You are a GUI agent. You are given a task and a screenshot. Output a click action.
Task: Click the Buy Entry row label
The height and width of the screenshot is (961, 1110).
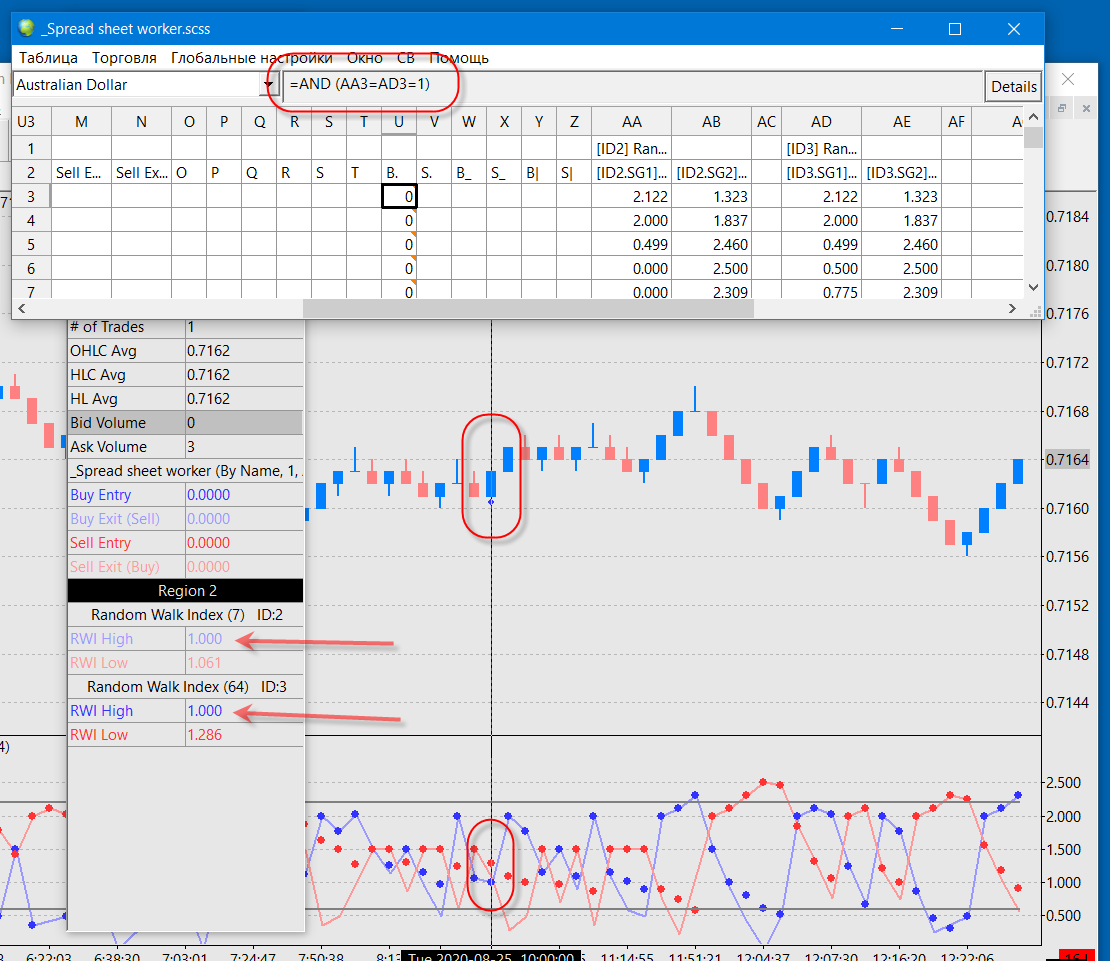(101, 495)
